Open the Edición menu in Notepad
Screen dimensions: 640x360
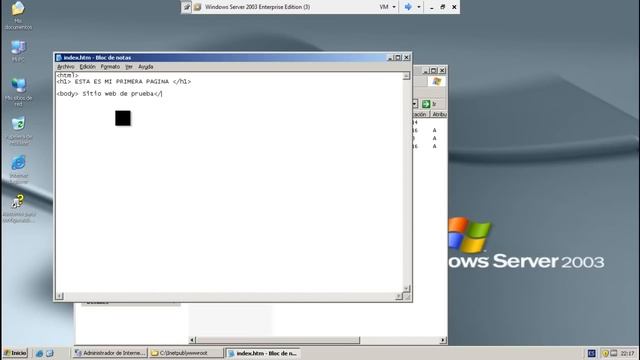tap(87, 67)
